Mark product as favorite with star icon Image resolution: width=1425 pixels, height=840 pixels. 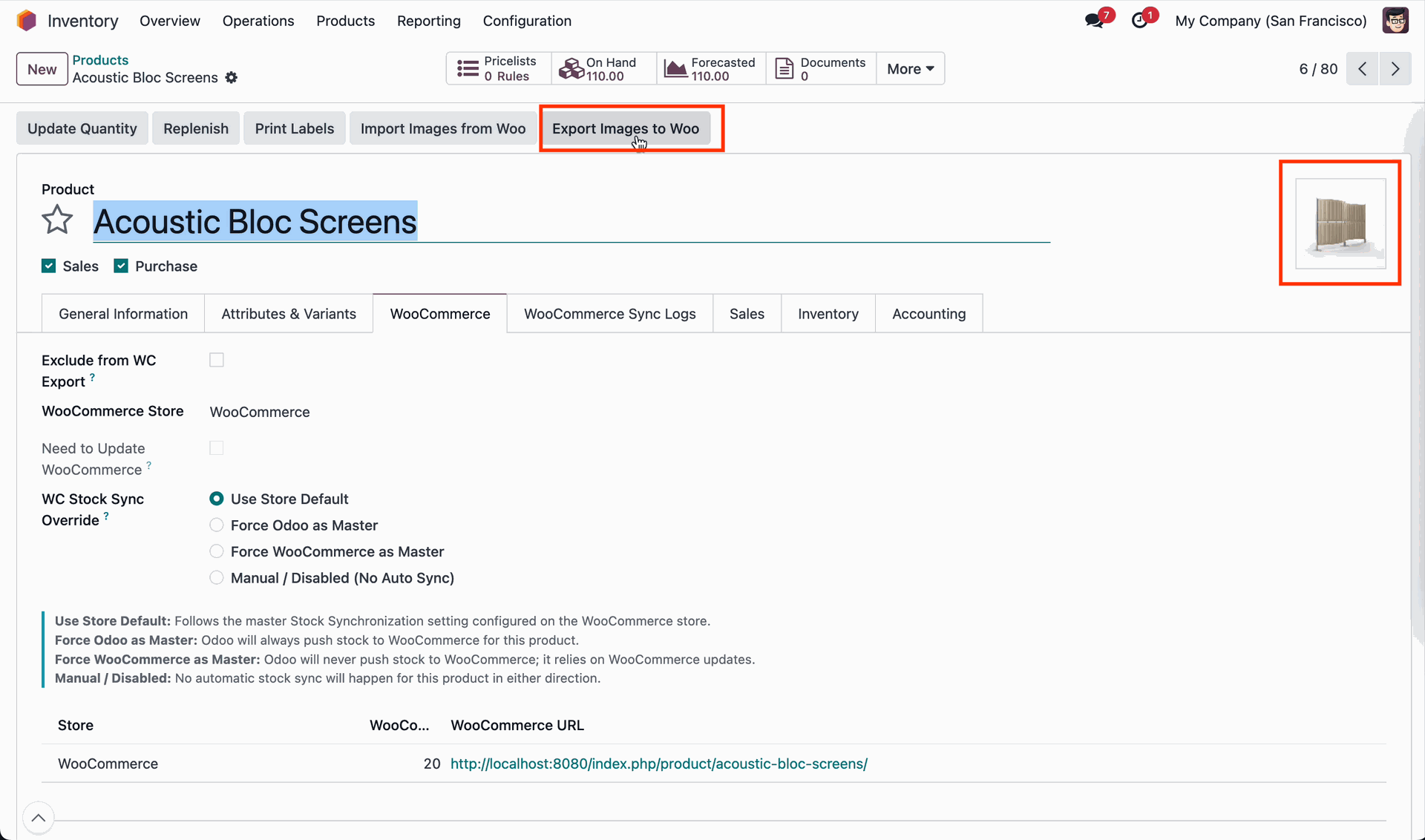pos(57,220)
